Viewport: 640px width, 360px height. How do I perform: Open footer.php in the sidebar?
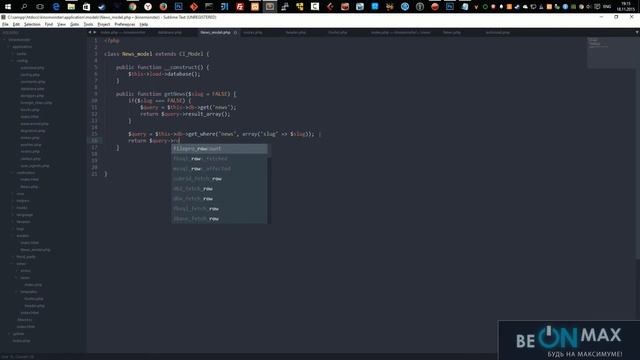pyautogui.click(x=33, y=299)
